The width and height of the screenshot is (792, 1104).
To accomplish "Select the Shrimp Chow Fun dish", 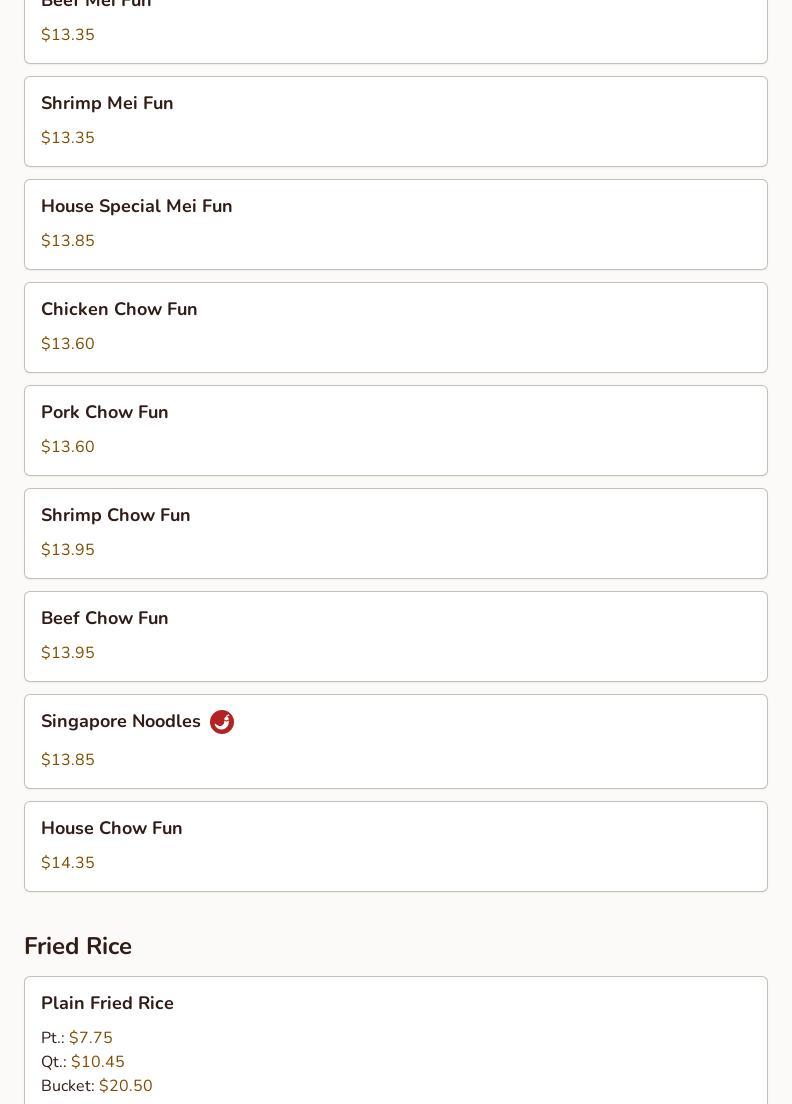I will click(396, 534).
